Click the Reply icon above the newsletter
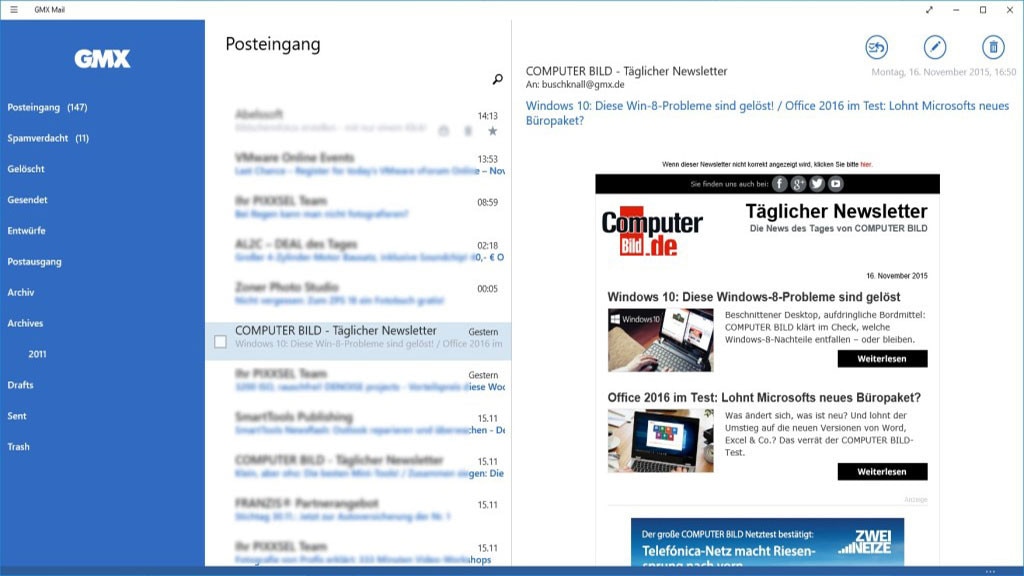This screenshot has height=576, width=1024. coord(876,47)
